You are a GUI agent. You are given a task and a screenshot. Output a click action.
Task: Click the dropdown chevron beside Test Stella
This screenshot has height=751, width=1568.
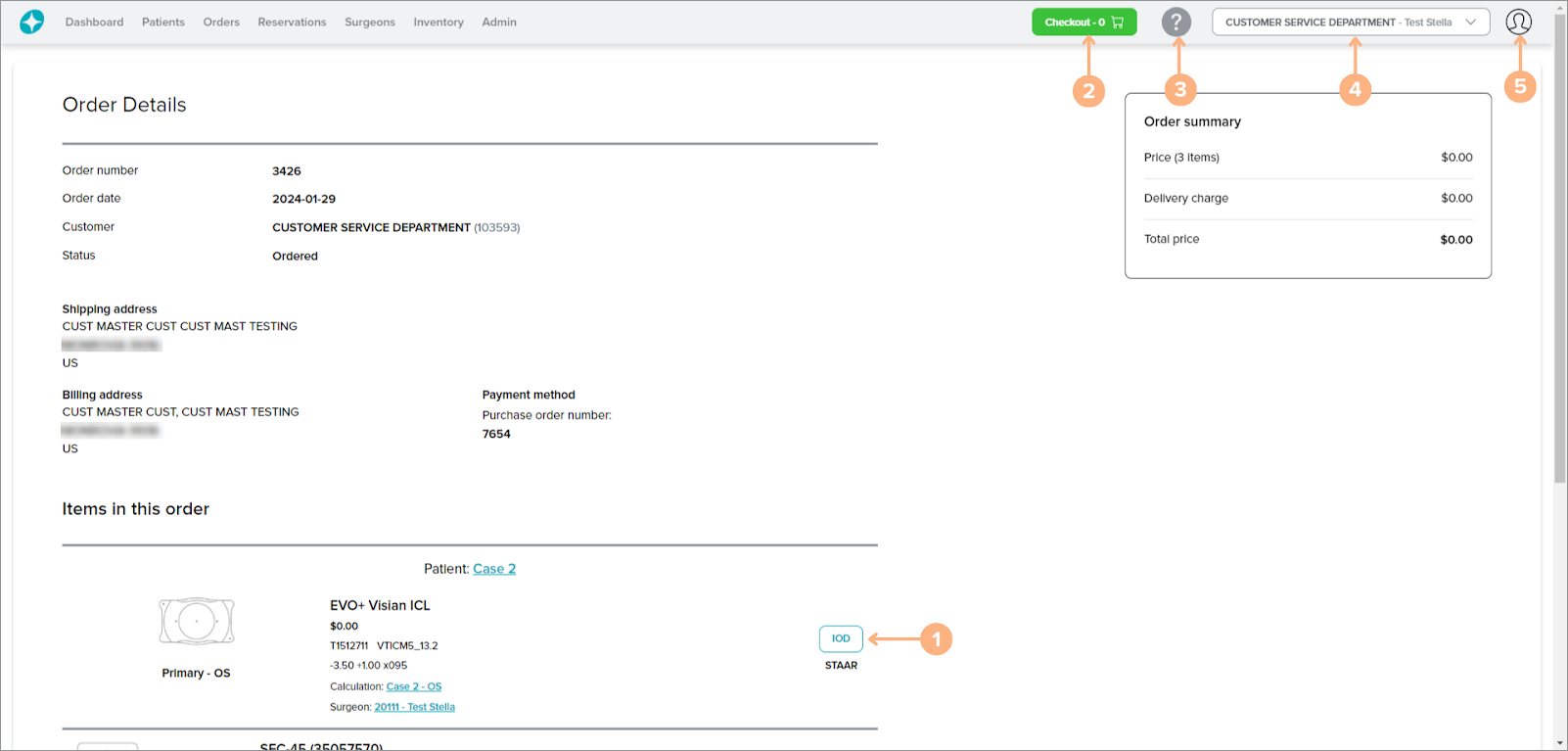(1470, 23)
